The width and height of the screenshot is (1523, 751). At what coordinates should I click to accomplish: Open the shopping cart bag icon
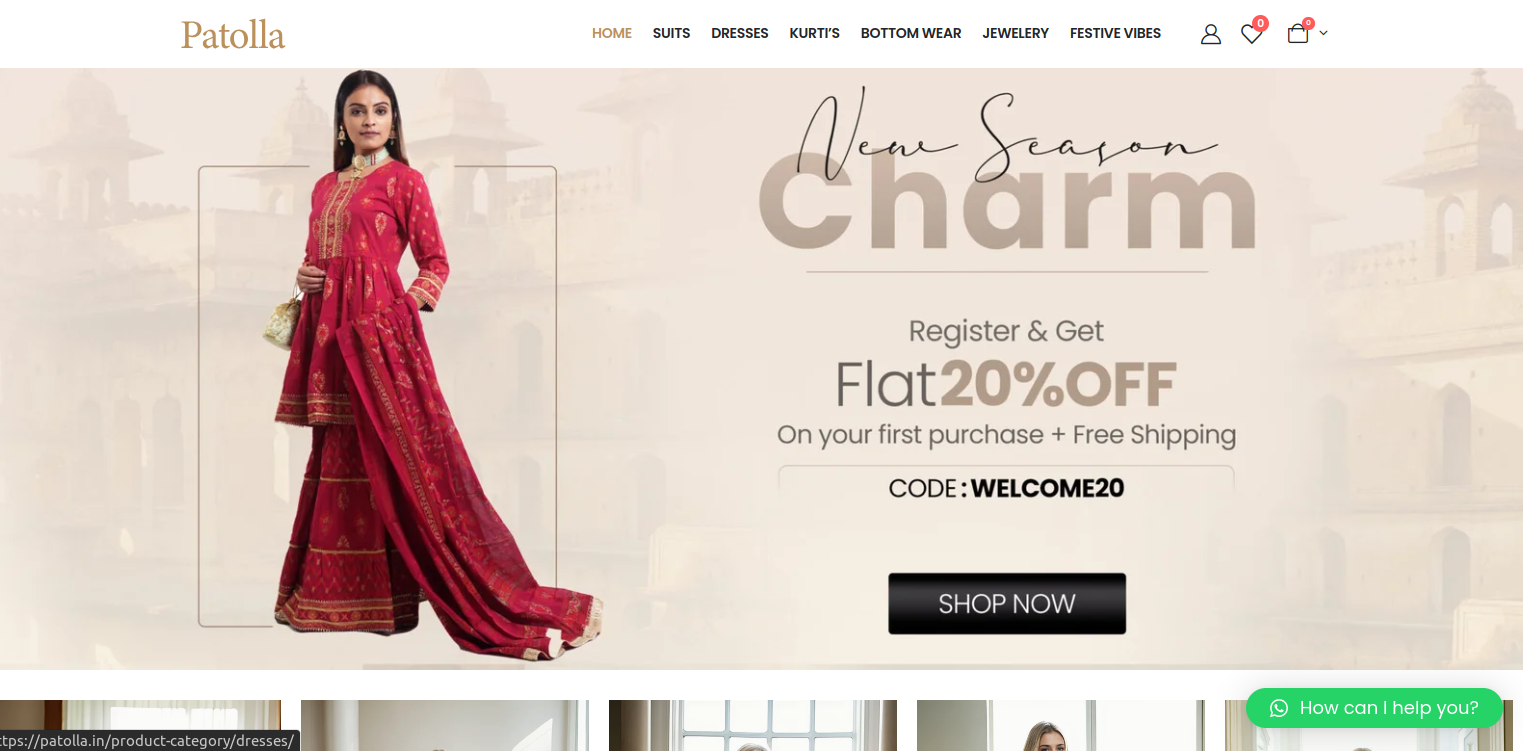click(1298, 34)
